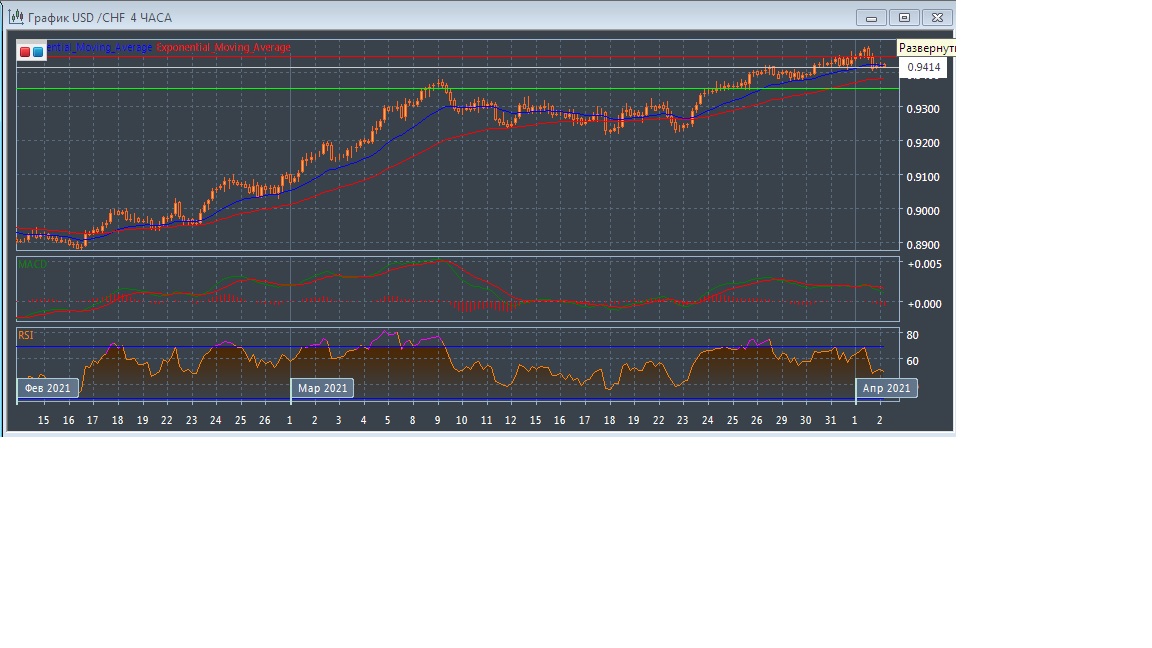The height and width of the screenshot is (648, 1152).
Task: Close the USD/CHF chart window
Action: (x=937, y=18)
